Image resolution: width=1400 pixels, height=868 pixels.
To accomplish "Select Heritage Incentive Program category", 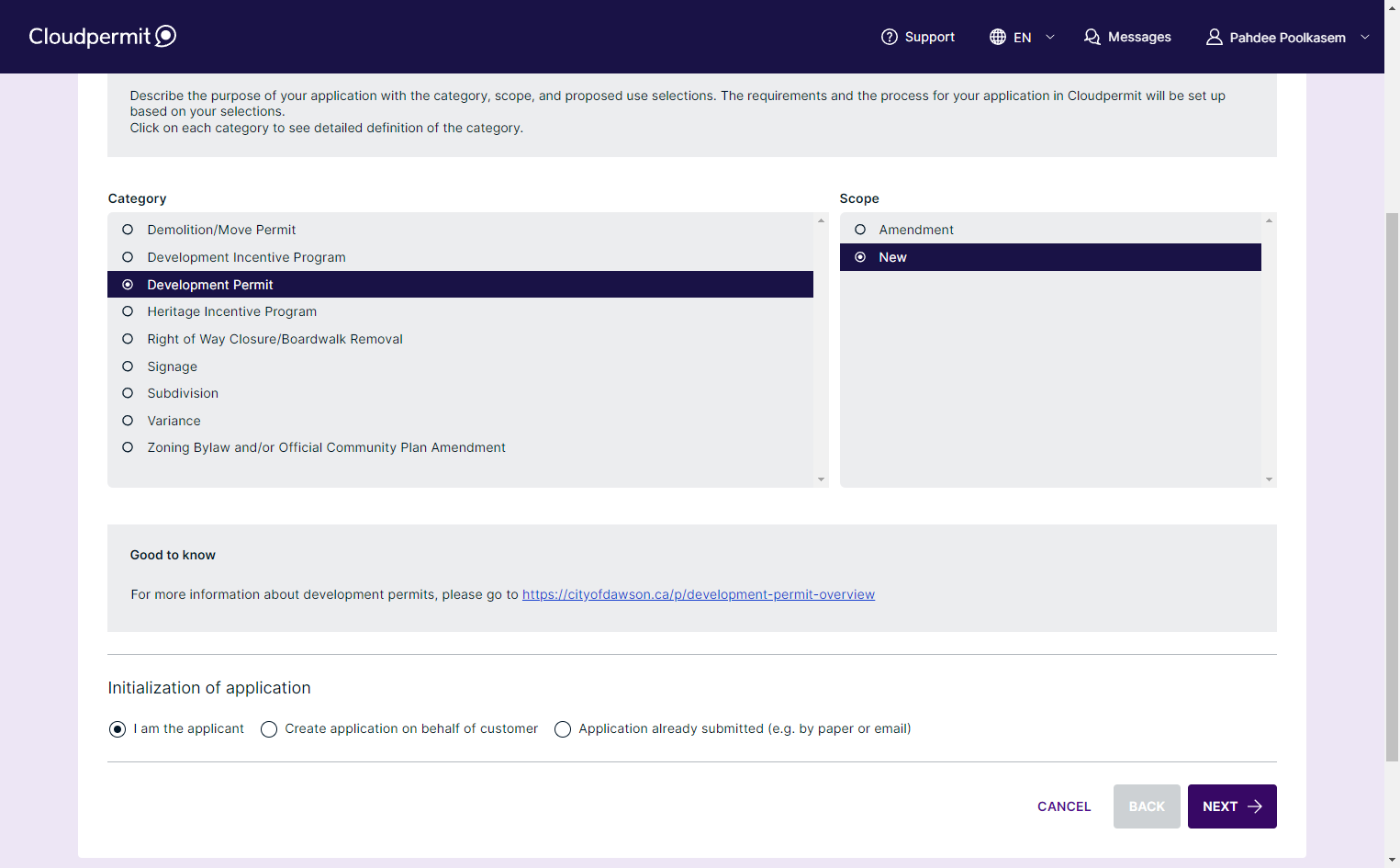I will (460, 311).
